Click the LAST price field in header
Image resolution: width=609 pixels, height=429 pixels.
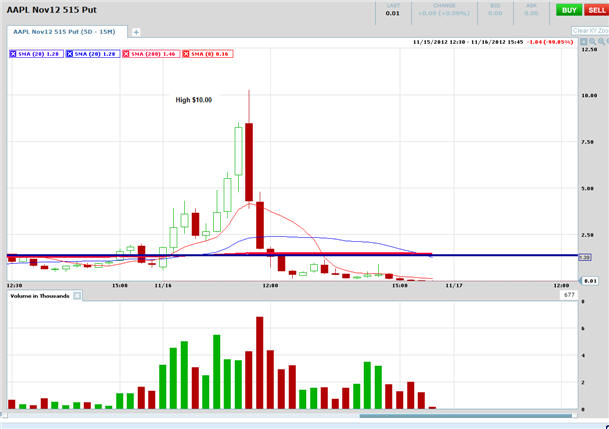click(393, 10)
